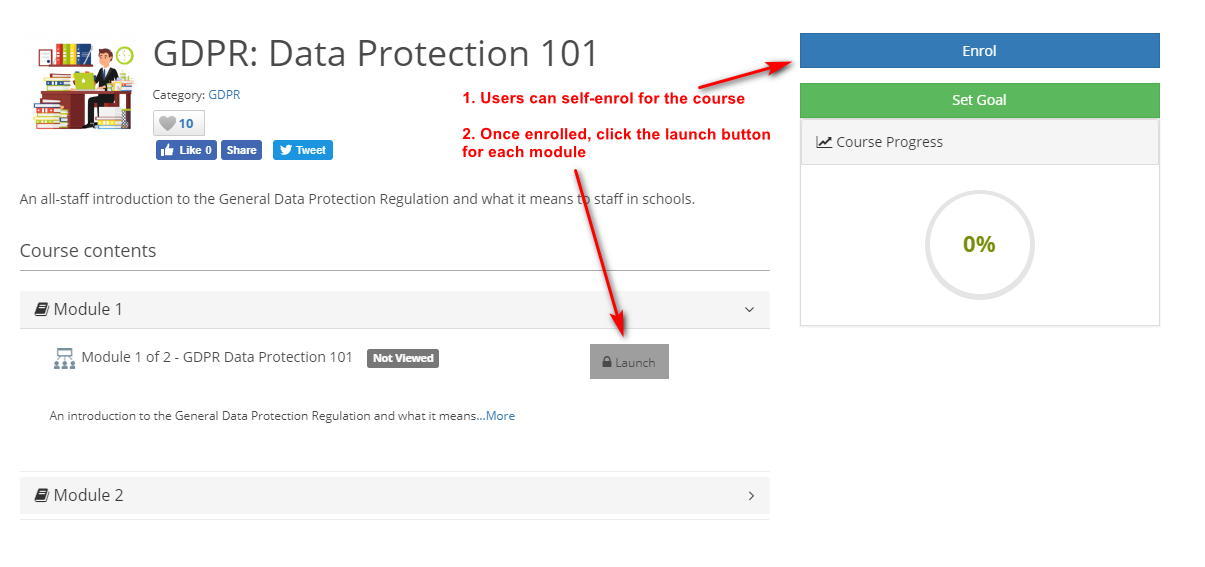Click the 0% progress circle
The image size is (1205, 567).
point(979,244)
